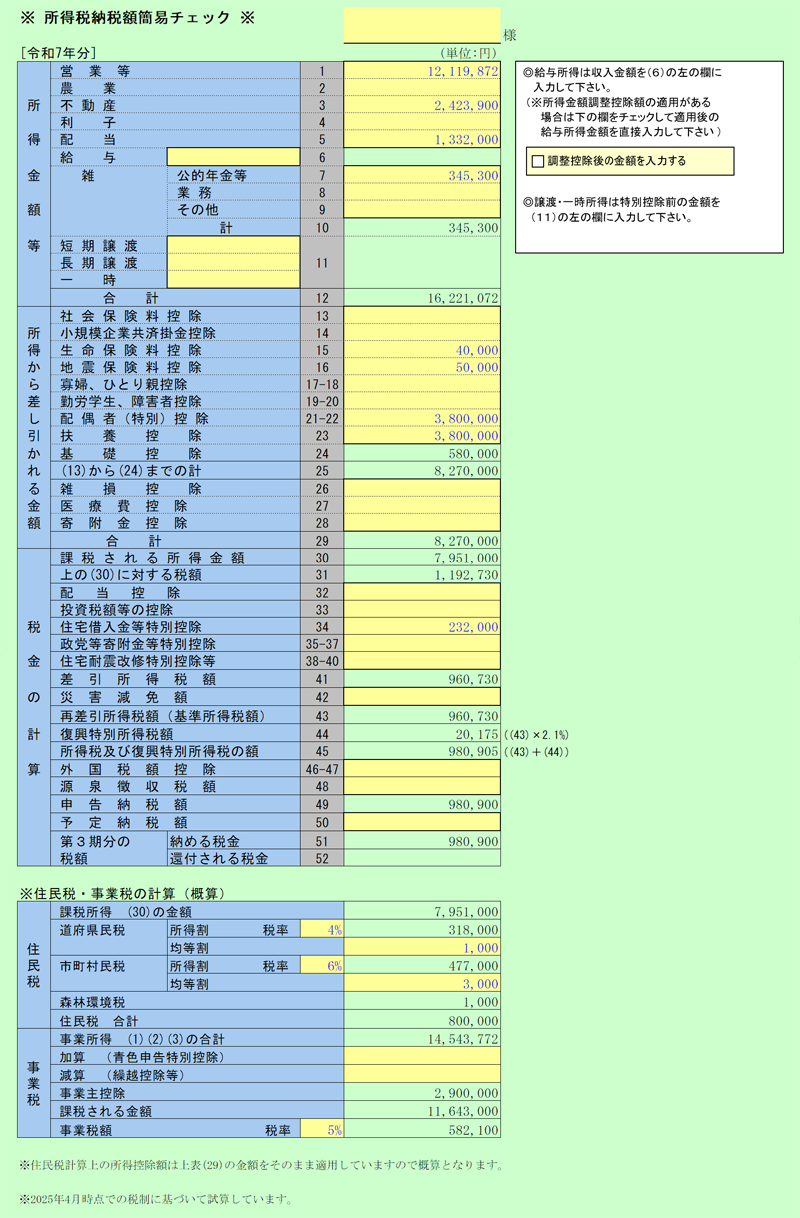Click the 利子 income input cell
Image resolution: width=800 pixels, height=1218 pixels.
(422, 123)
